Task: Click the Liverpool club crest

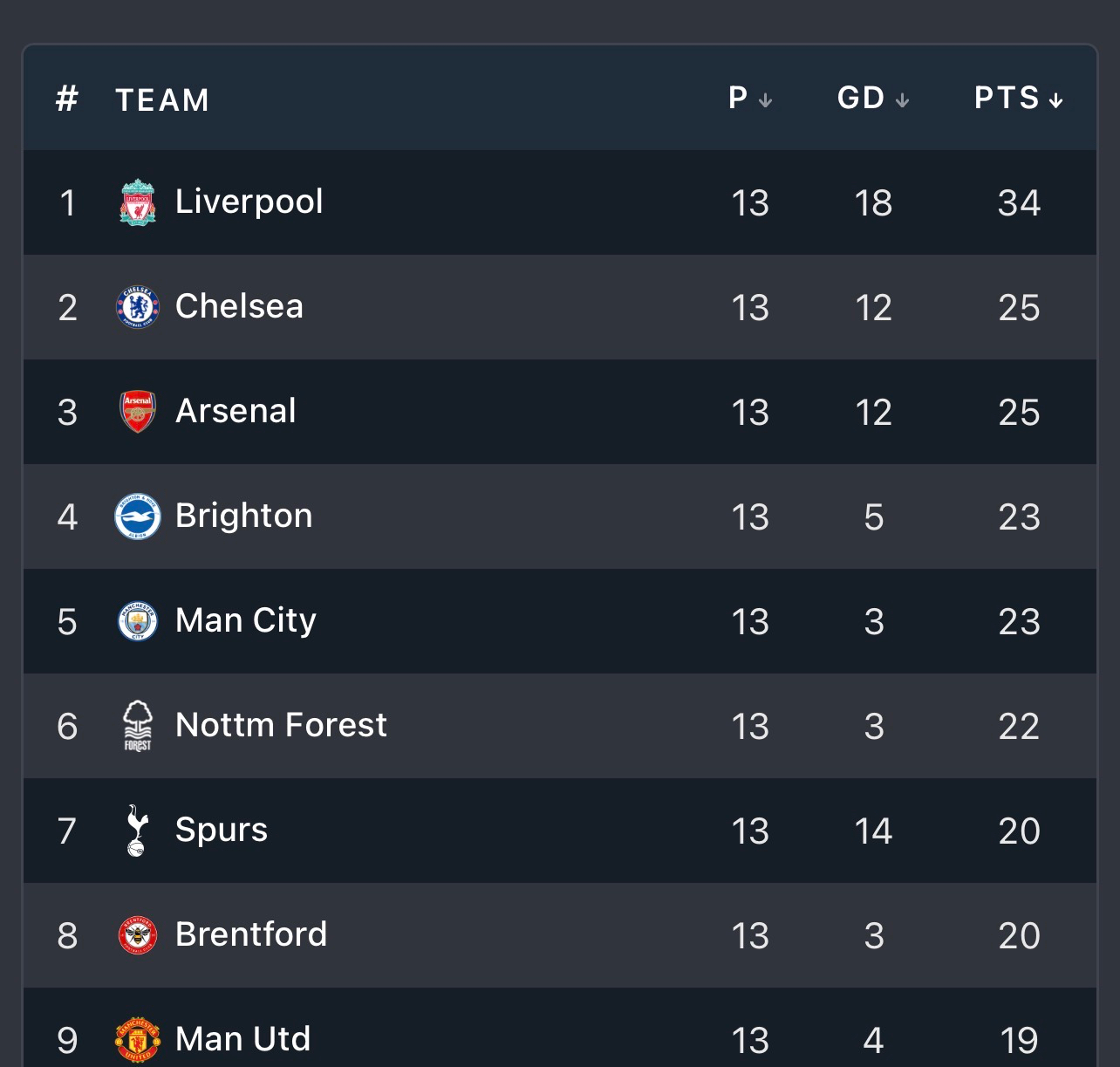Action: point(138,202)
